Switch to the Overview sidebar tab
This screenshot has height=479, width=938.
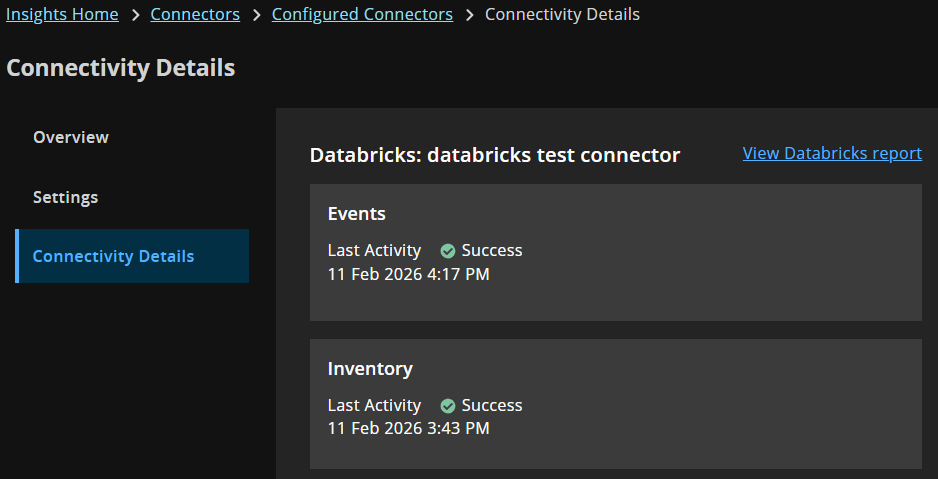coord(71,137)
